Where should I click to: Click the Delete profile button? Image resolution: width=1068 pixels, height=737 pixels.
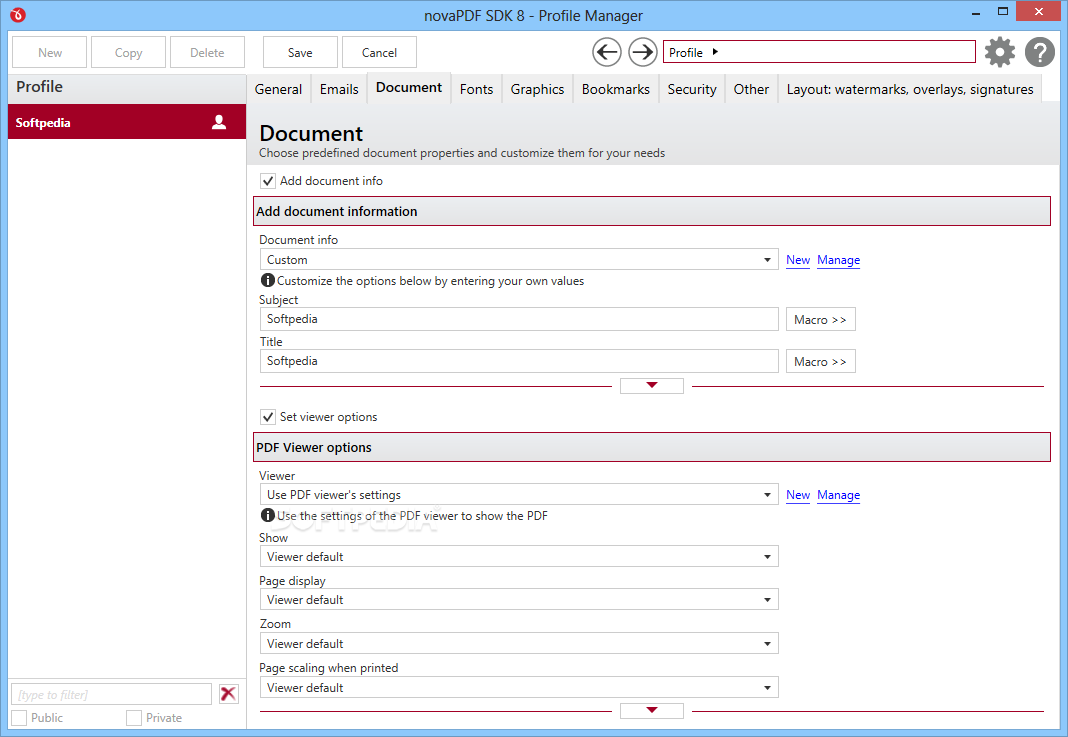[207, 52]
